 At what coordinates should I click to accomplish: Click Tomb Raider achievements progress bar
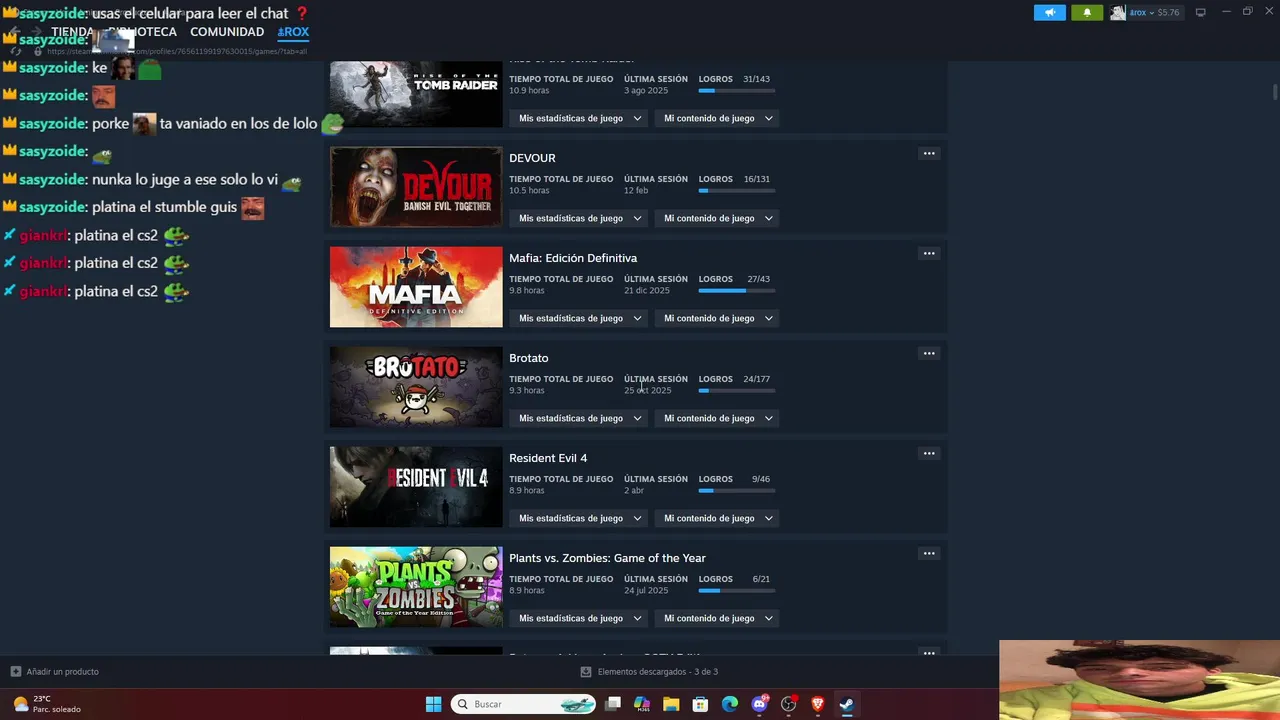(x=737, y=91)
